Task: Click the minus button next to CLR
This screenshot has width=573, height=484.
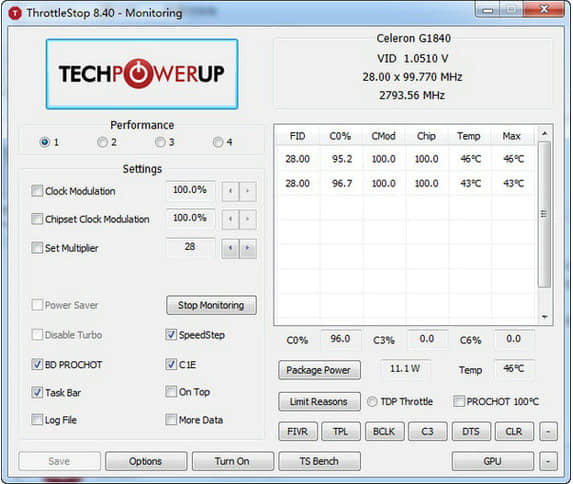Action: coord(548,432)
